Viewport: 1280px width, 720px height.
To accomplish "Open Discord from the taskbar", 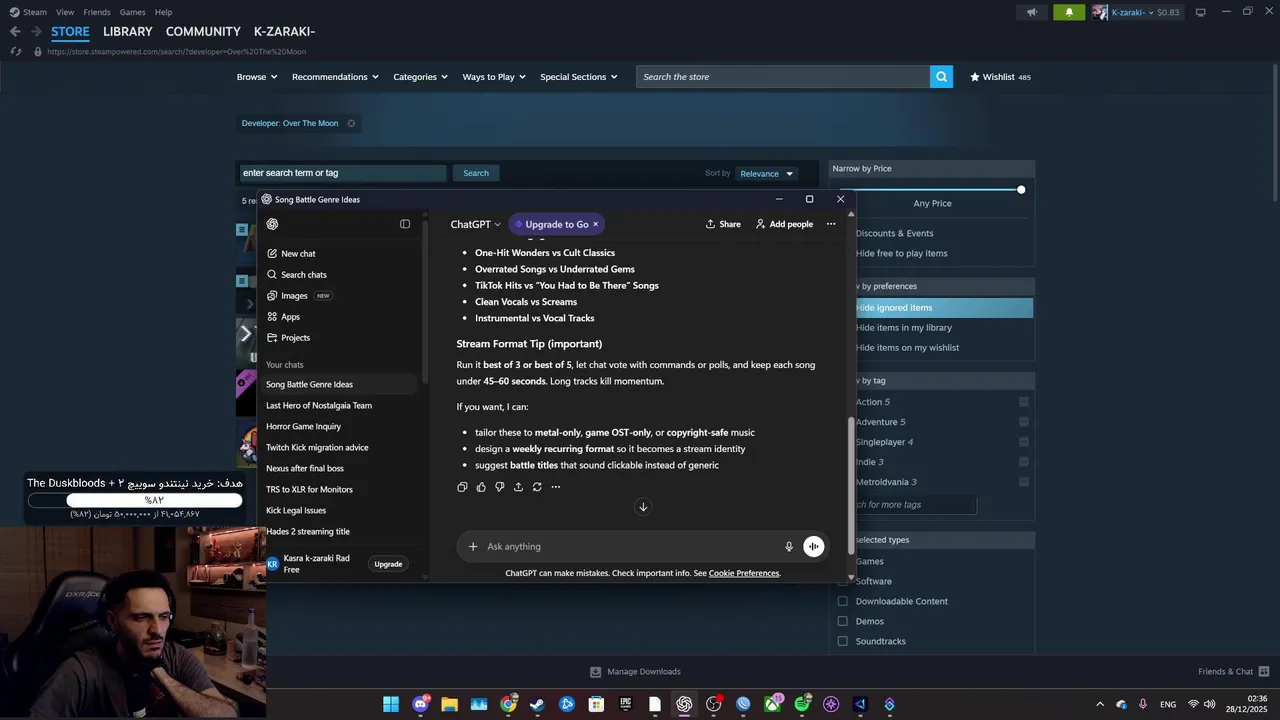I will 420,704.
